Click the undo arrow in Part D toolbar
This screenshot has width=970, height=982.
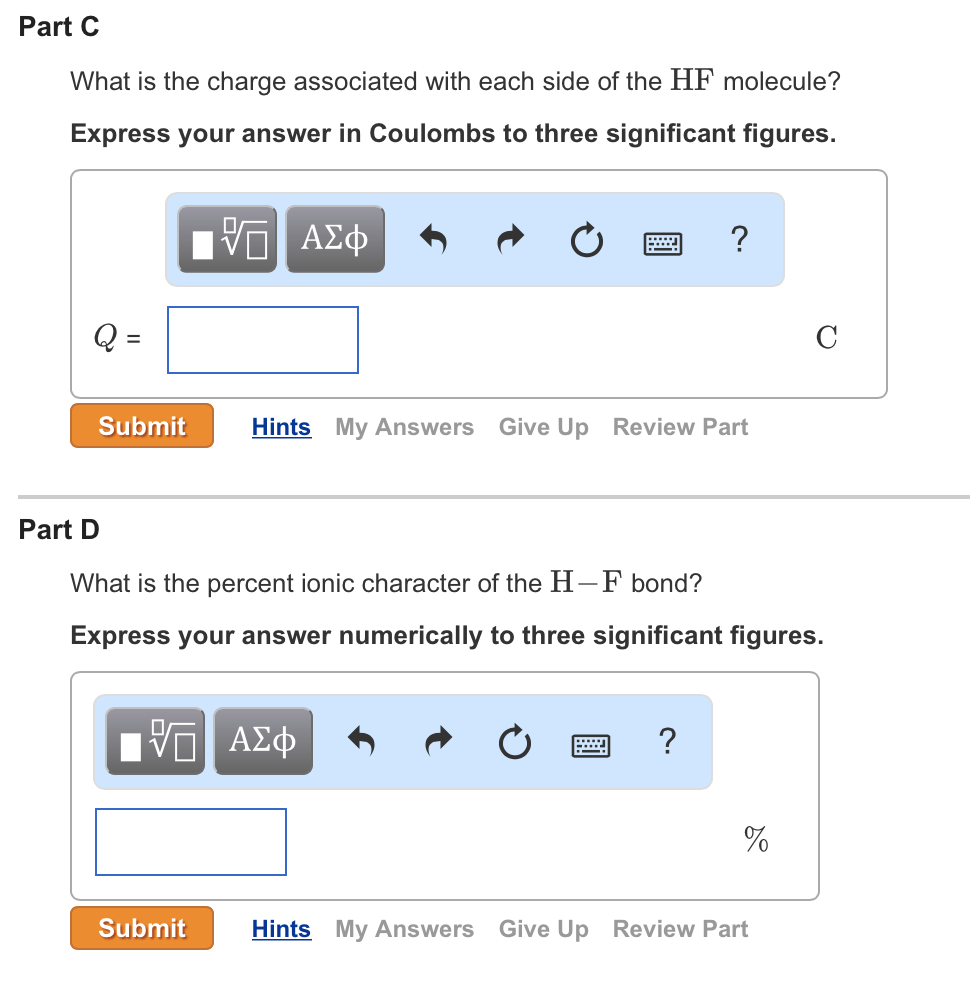pyautogui.click(x=361, y=742)
